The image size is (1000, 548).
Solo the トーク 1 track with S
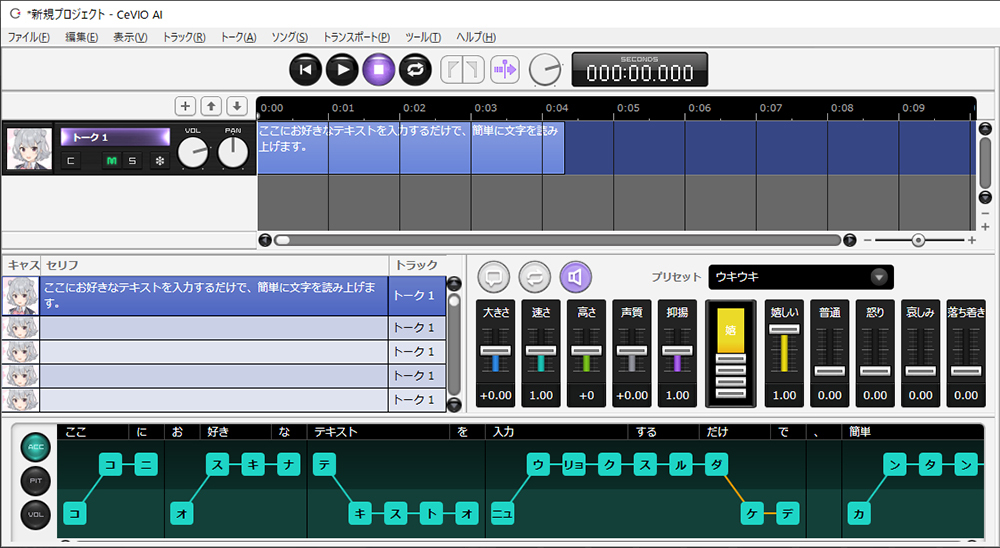tap(132, 161)
